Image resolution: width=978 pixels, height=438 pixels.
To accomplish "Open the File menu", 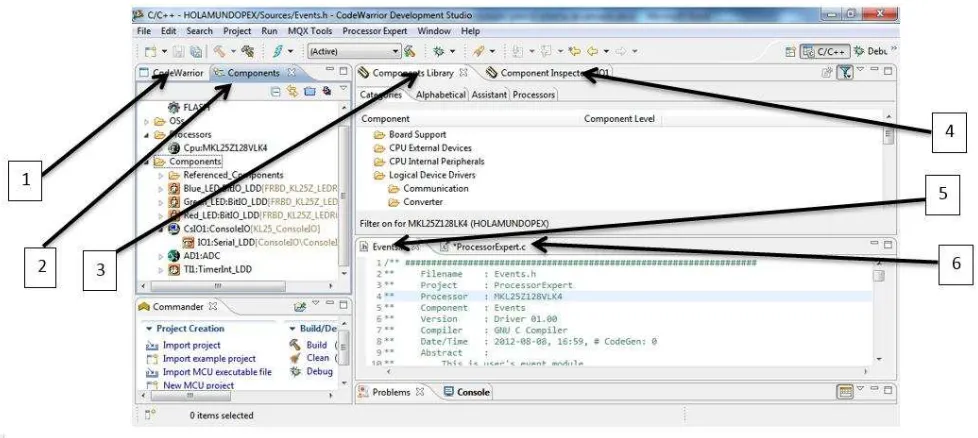I will tap(144, 31).
